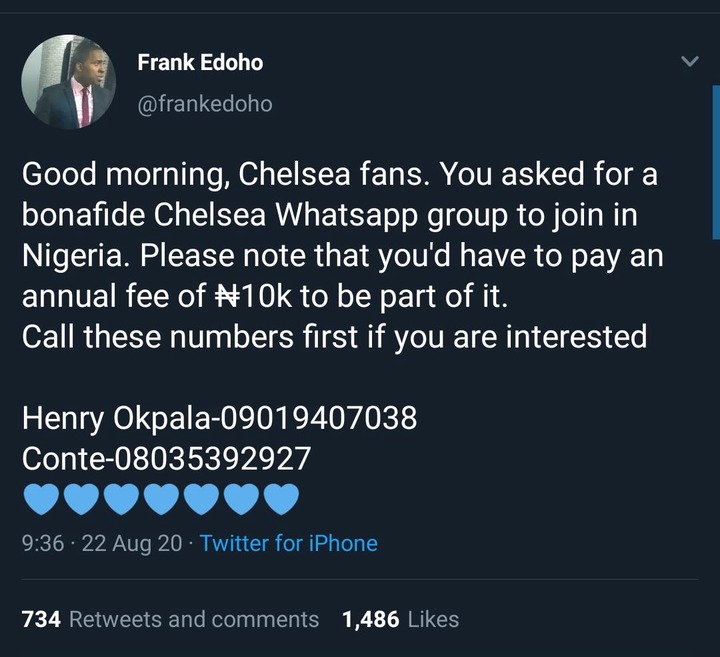720x657 pixels.
Task: Click the first blue heart emoji
Action: pos(41,497)
